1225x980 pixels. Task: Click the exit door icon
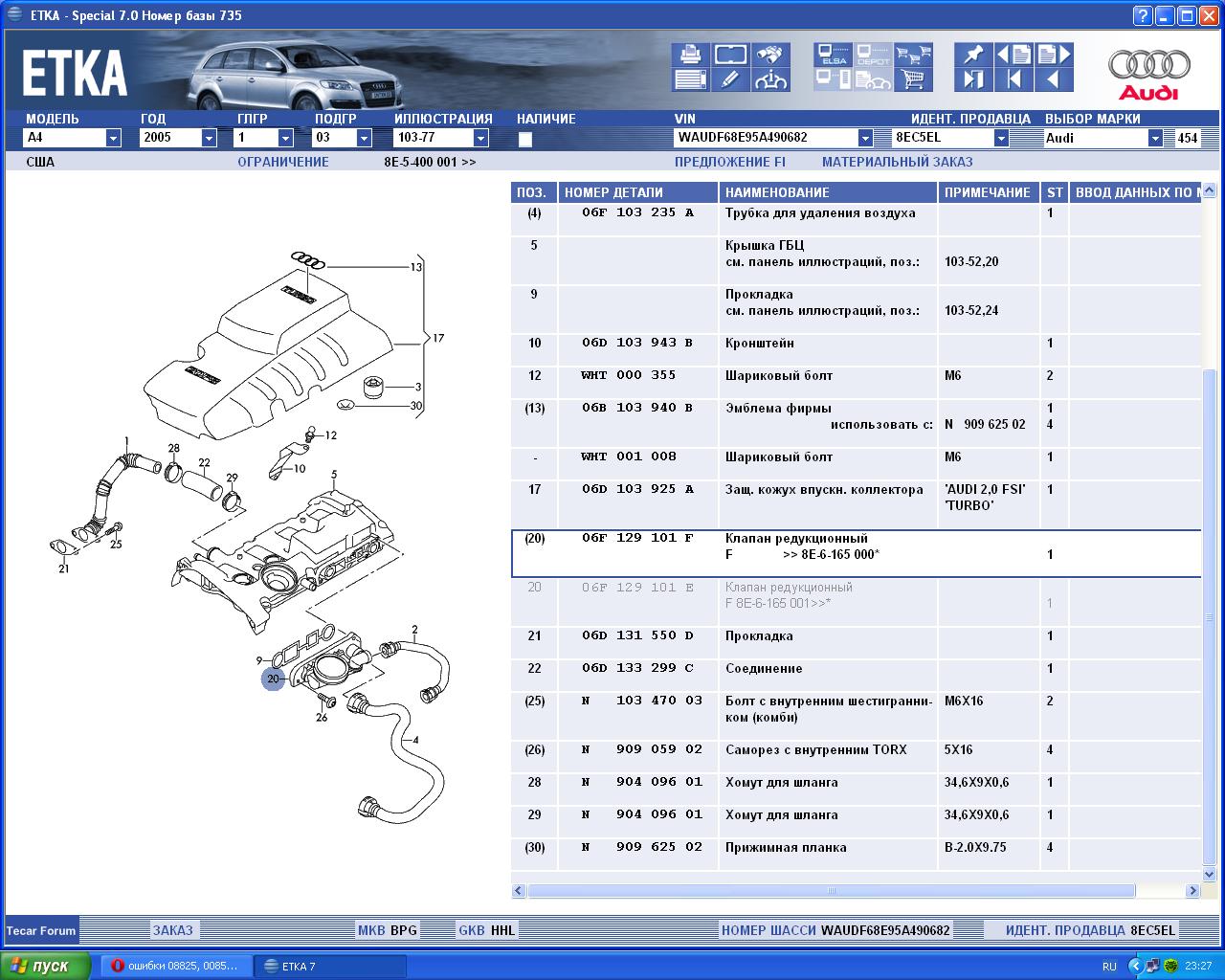[x=972, y=79]
